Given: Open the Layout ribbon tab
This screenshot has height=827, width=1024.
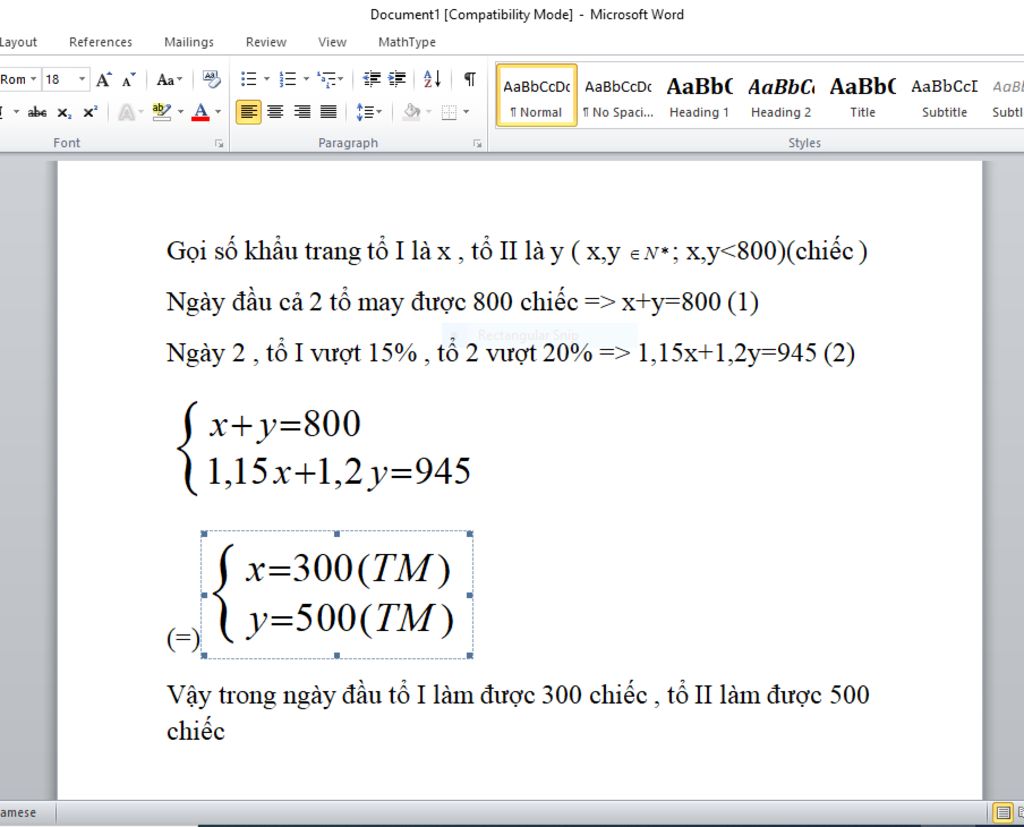Looking at the screenshot, I should [x=18, y=42].
